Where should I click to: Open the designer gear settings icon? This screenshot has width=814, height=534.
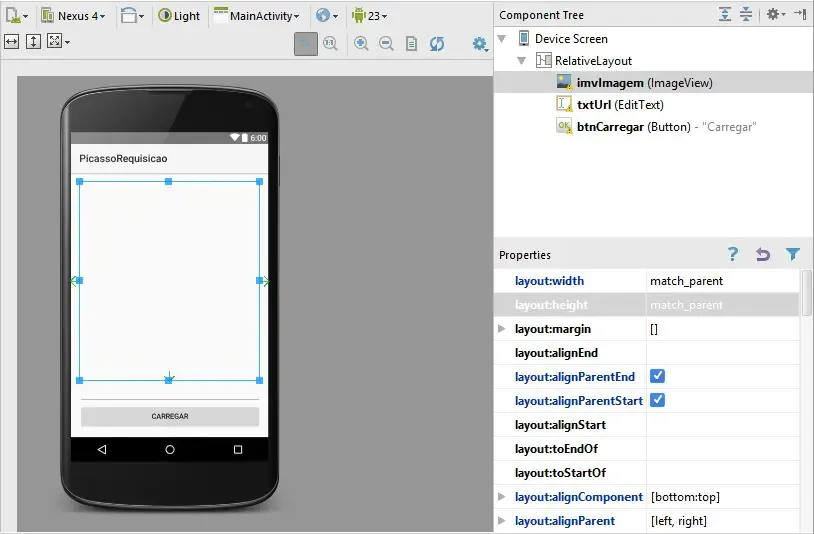[x=480, y=44]
